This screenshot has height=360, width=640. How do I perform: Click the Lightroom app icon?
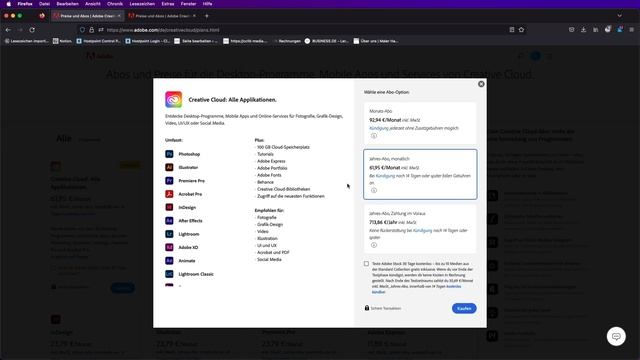tap(169, 234)
